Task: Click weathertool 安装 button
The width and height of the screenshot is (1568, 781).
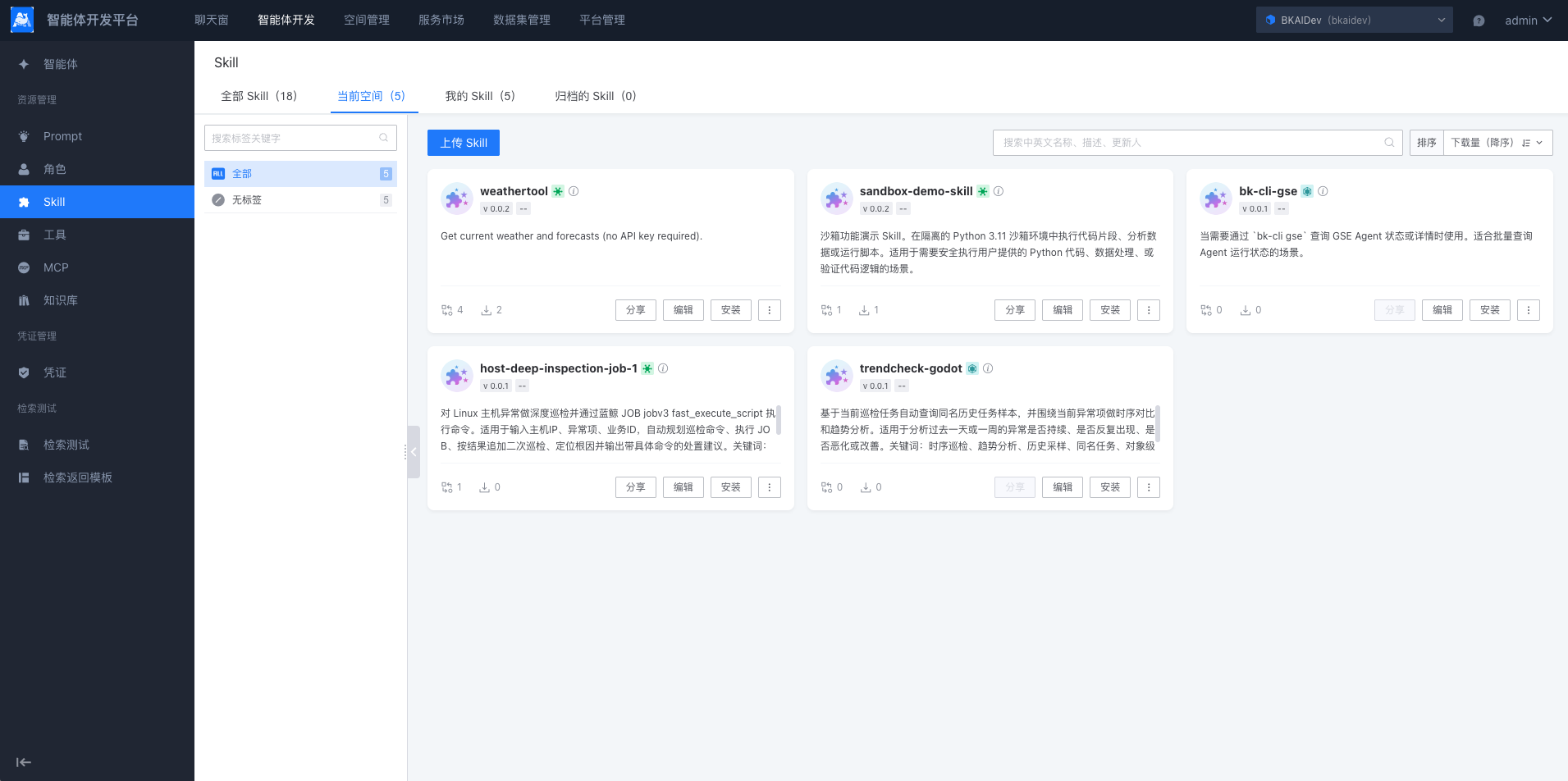Action: point(731,310)
